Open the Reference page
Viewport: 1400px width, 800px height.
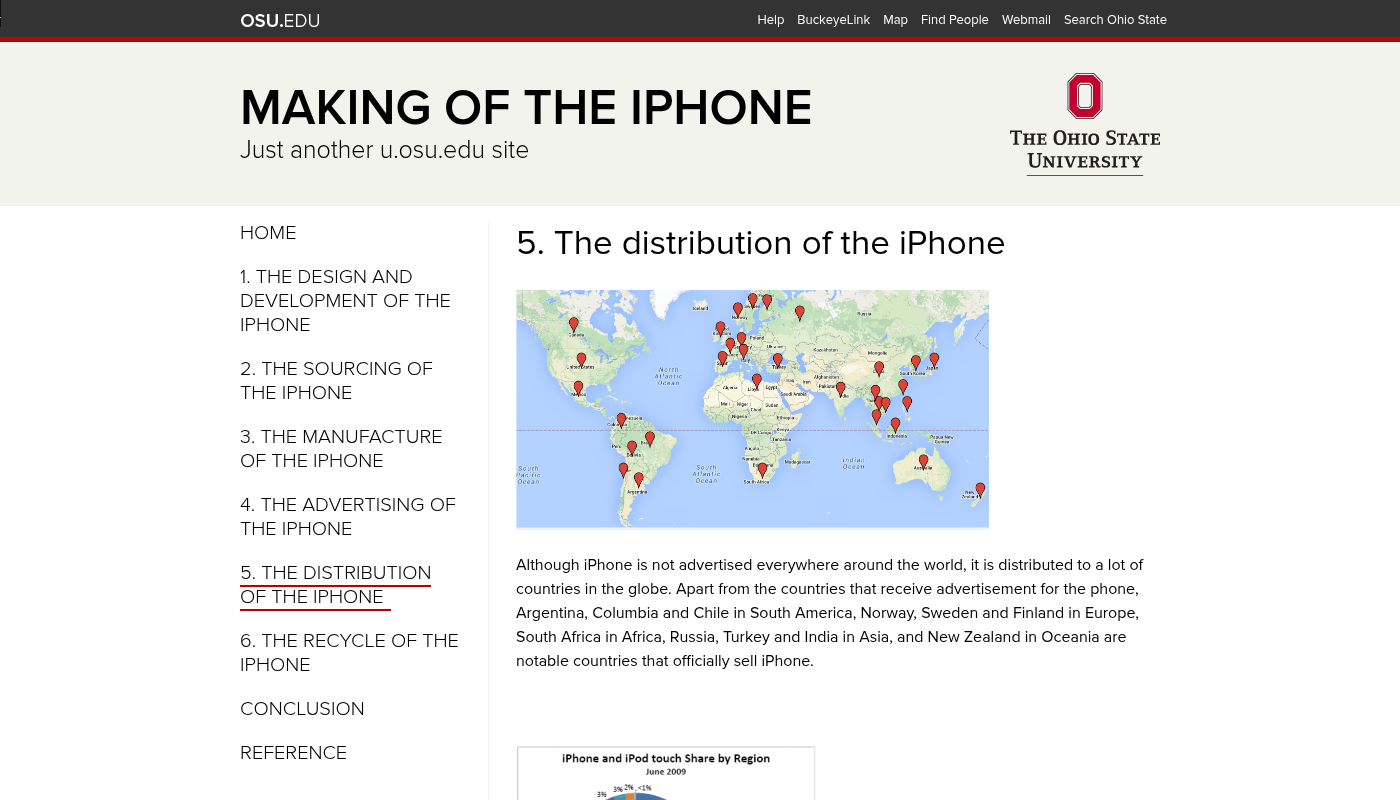(293, 753)
